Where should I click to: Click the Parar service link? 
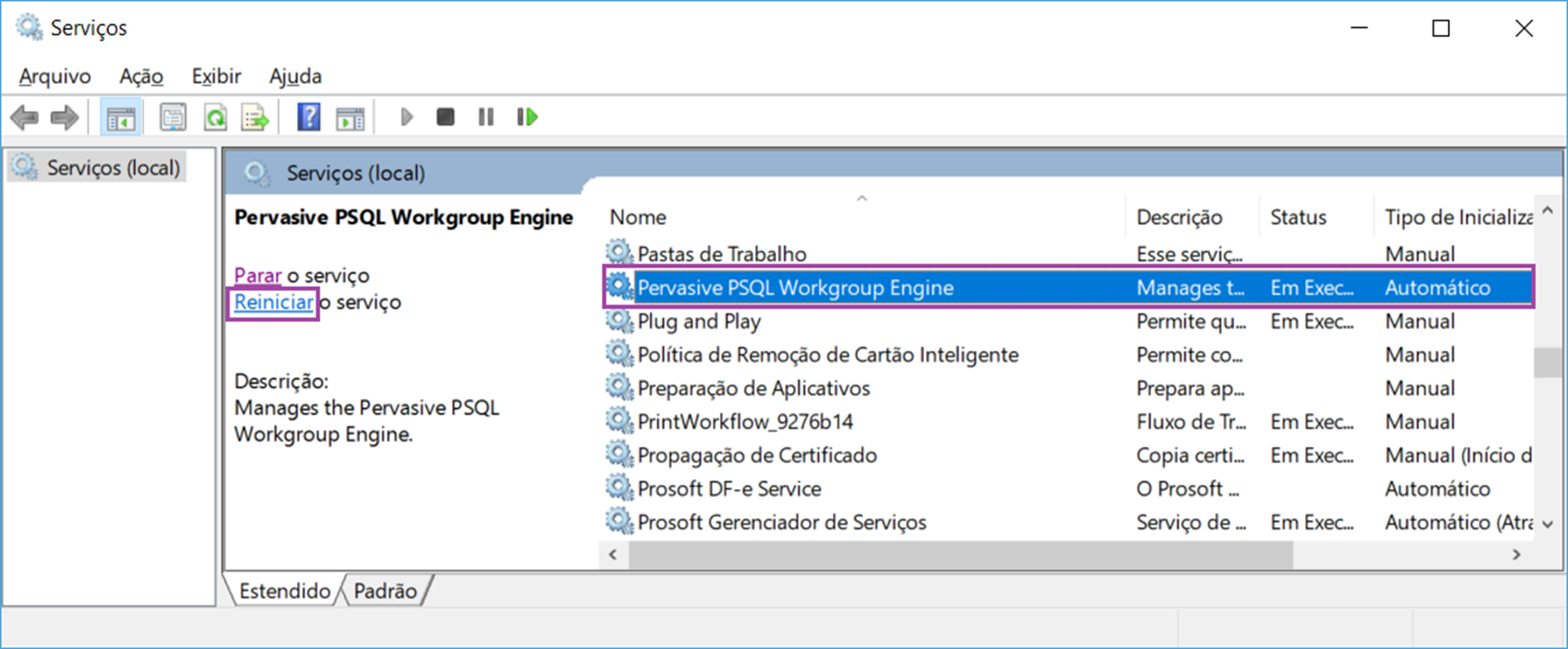click(x=257, y=274)
